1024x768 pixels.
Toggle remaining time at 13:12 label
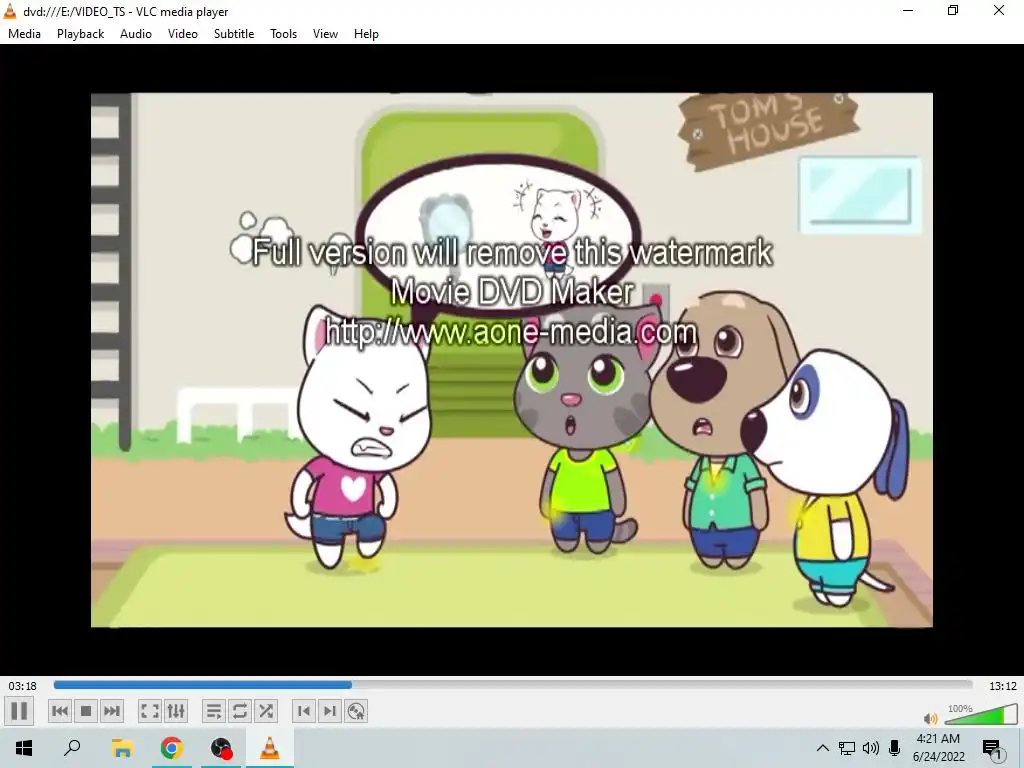click(x=1002, y=686)
